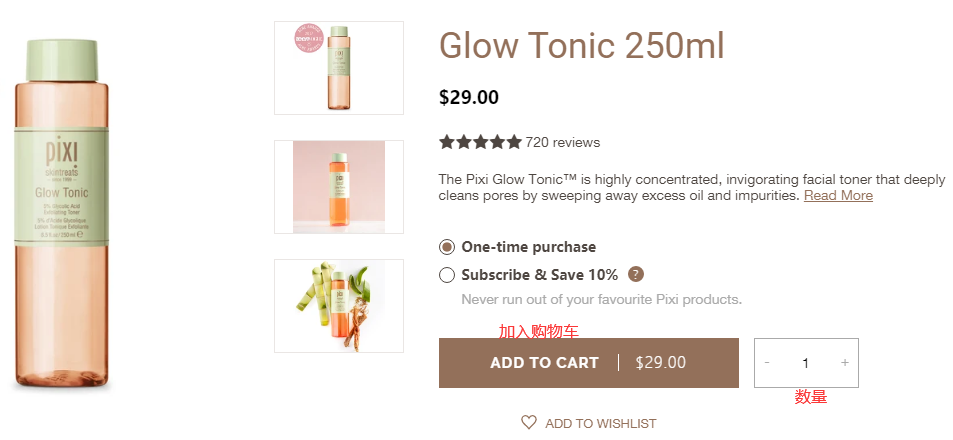Click the $29.00 price below the title
The image size is (953, 440).
(x=469, y=97)
